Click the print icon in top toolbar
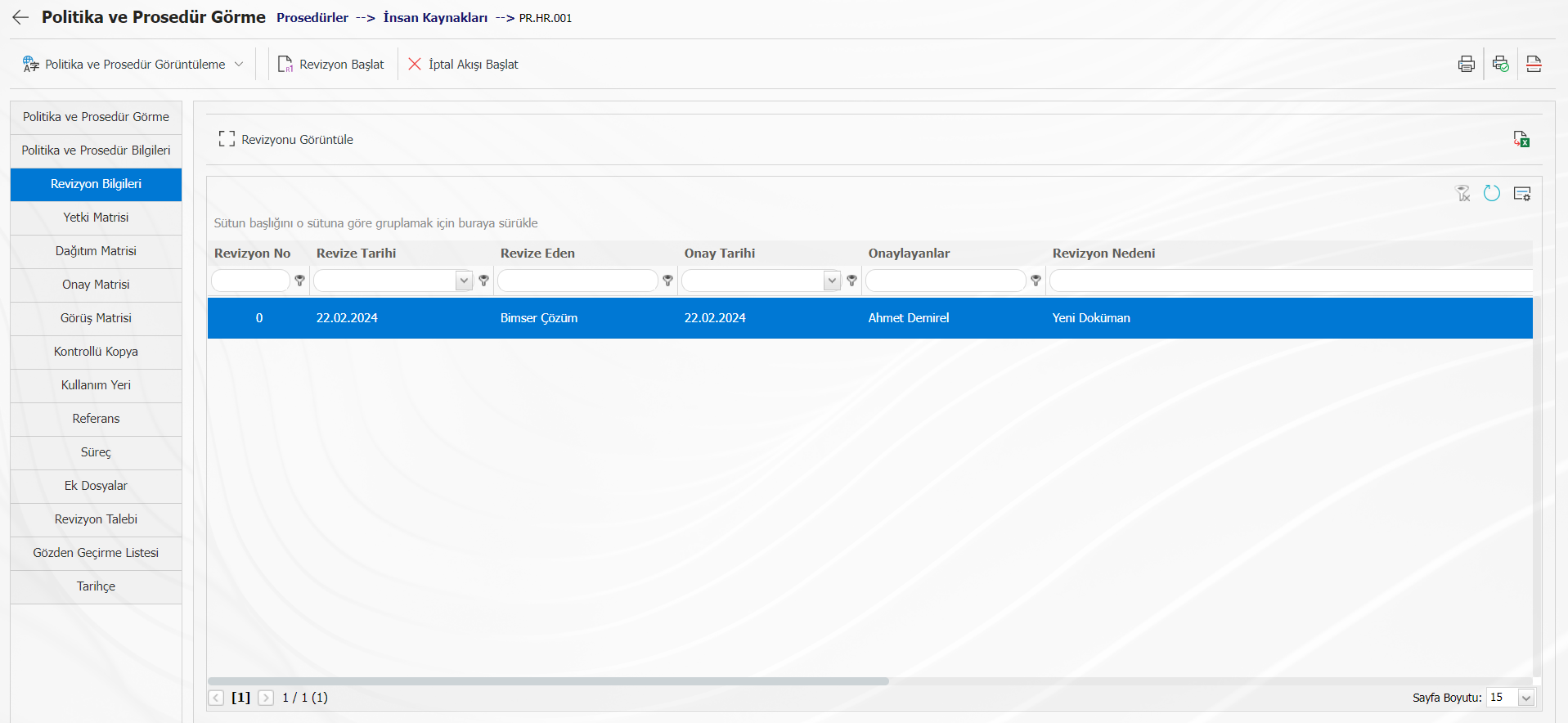Image resolution: width=1568 pixels, height=723 pixels. (x=1467, y=64)
